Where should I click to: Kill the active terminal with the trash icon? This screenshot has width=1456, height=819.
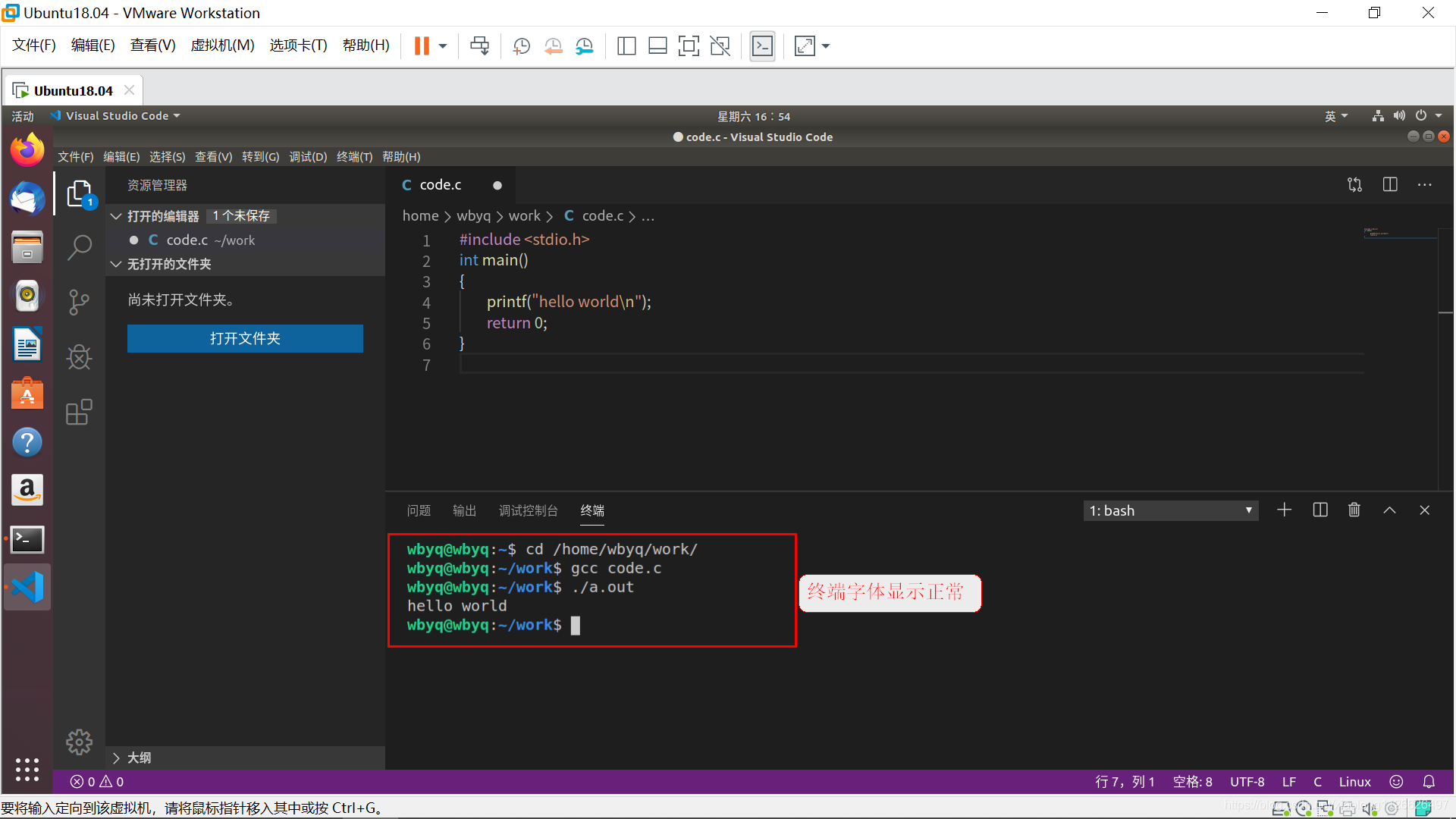click(1354, 510)
